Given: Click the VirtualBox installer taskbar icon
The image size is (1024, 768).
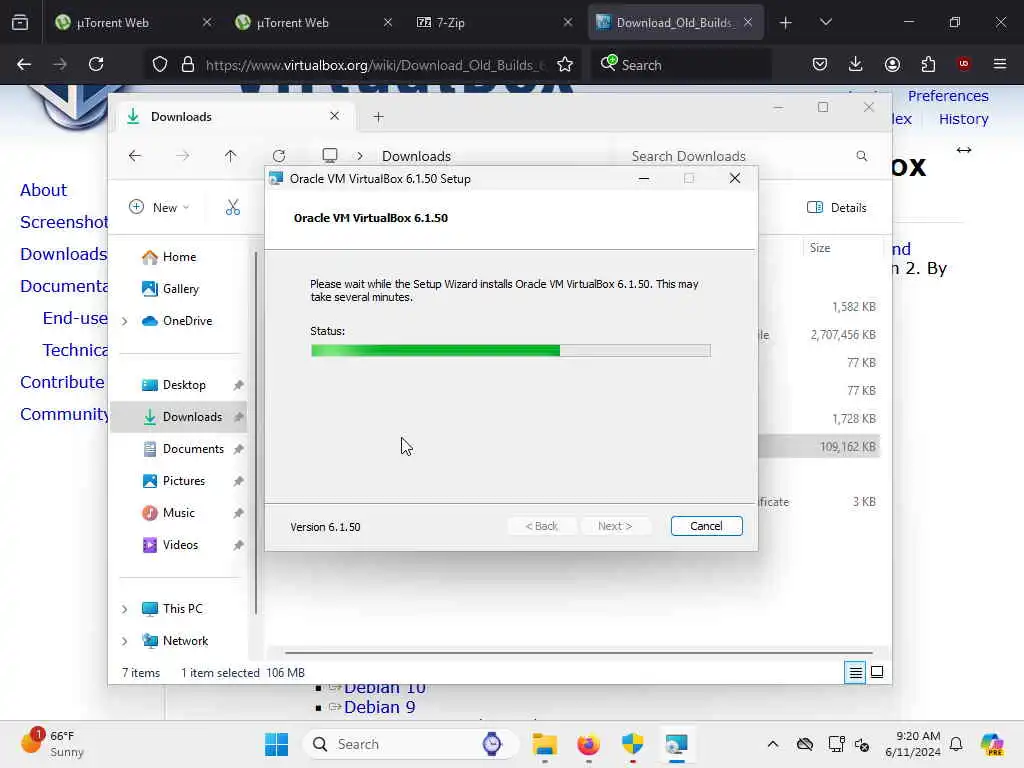Looking at the screenshot, I should pyautogui.click(x=676, y=744).
